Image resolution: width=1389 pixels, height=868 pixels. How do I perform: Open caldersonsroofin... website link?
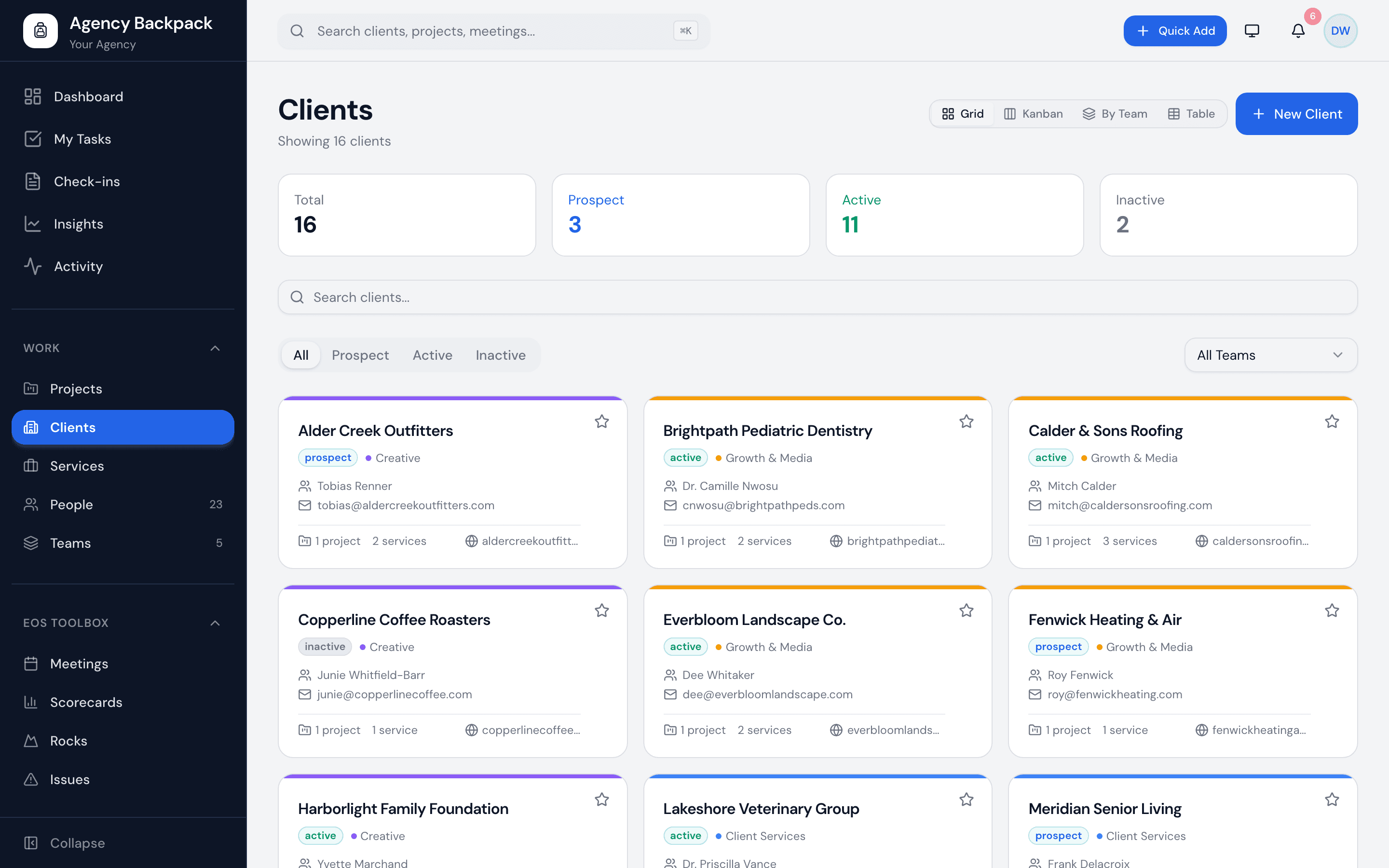1260,541
